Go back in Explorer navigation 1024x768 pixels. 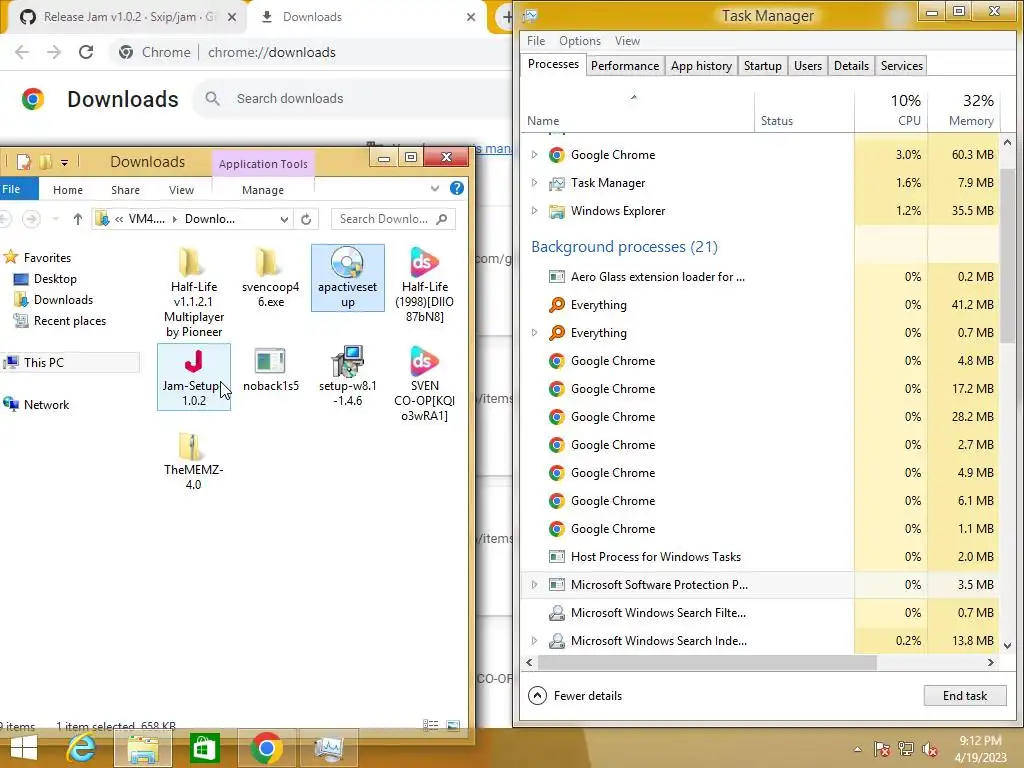coord(5,219)
